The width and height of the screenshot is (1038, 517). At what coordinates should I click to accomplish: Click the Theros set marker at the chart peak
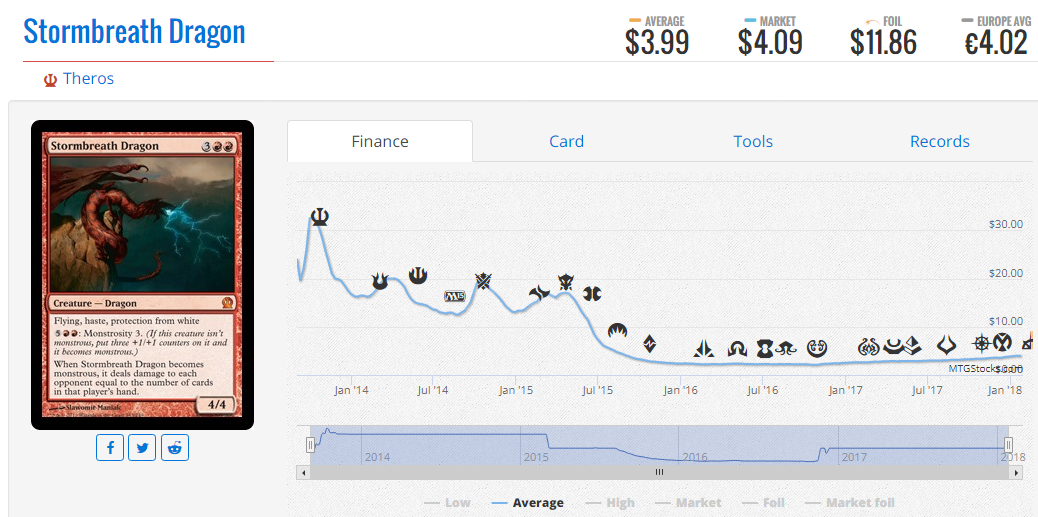point(319,216)
